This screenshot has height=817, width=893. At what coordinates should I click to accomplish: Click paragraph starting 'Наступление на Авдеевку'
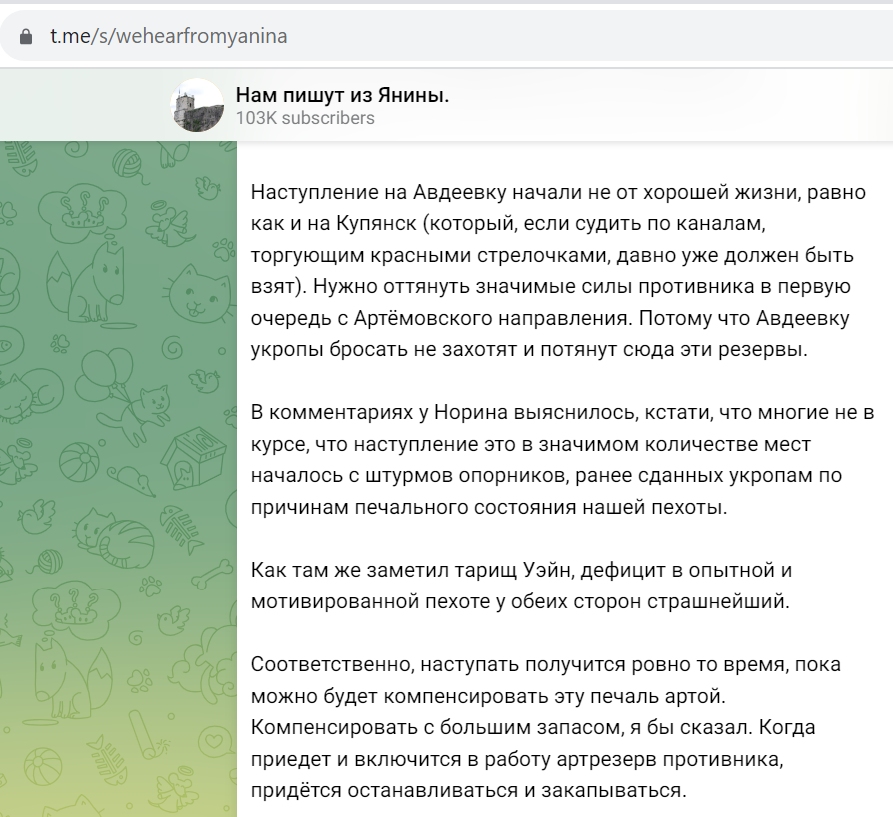click(558, 270)
